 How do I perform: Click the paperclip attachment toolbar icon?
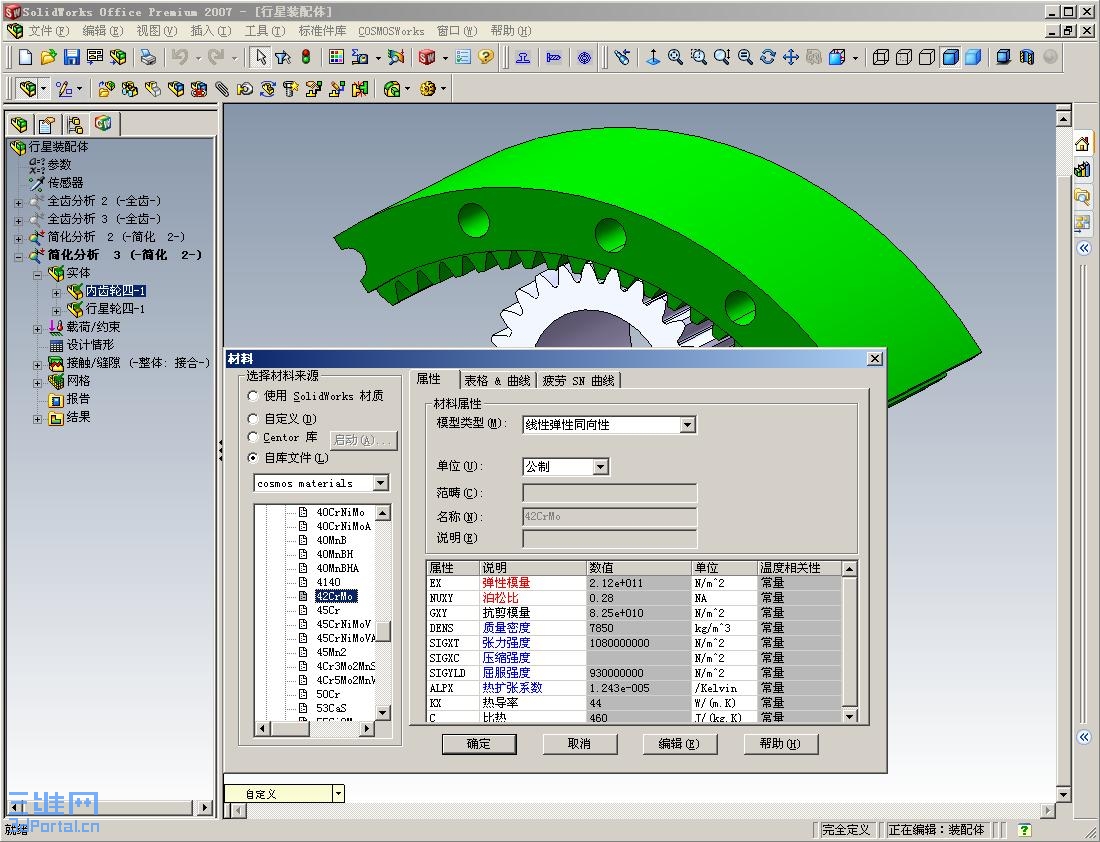[x=222, y=89]
